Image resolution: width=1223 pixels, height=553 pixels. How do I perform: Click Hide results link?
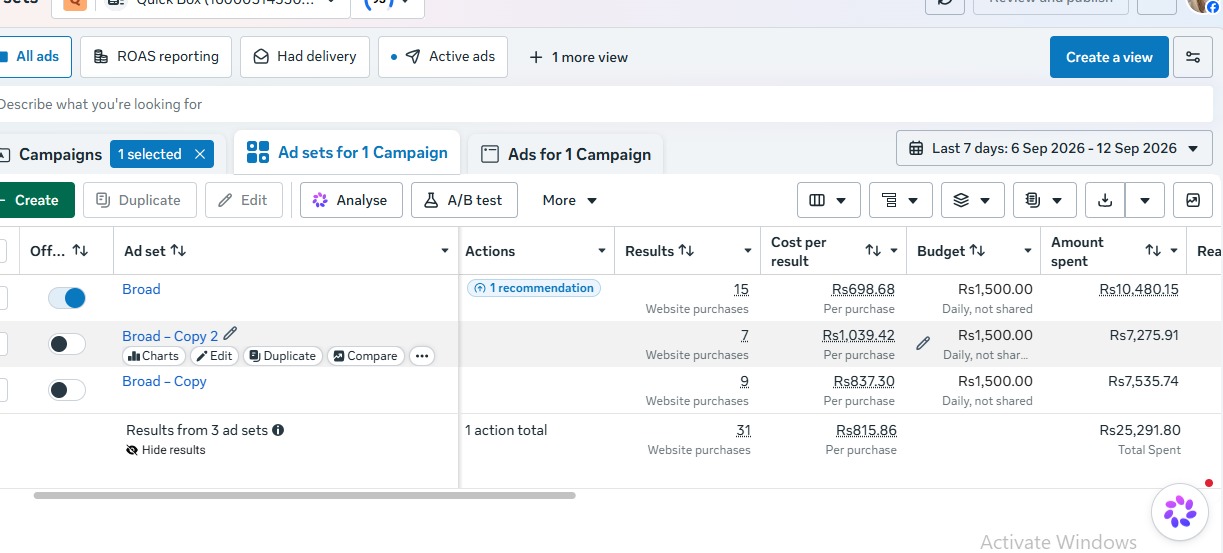pos(165,450)
